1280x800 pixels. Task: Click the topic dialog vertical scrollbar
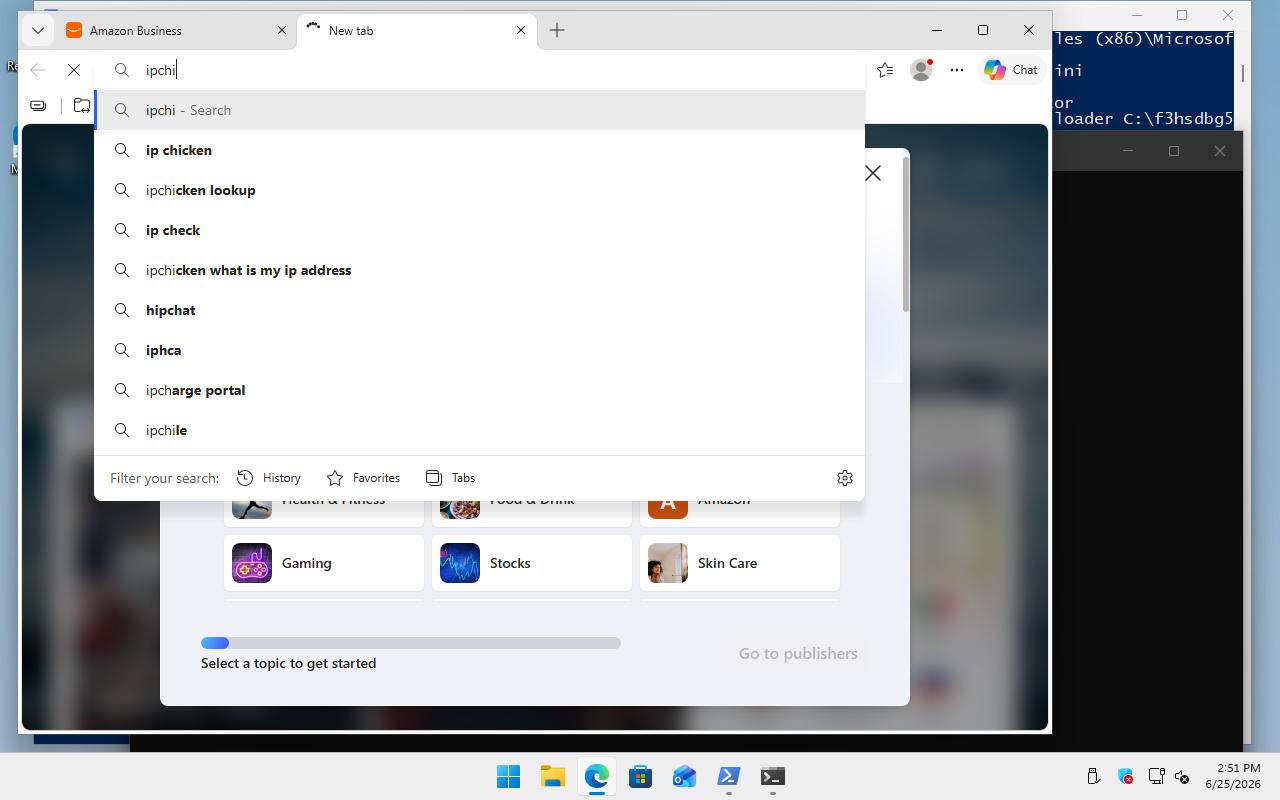coord(906,235)
